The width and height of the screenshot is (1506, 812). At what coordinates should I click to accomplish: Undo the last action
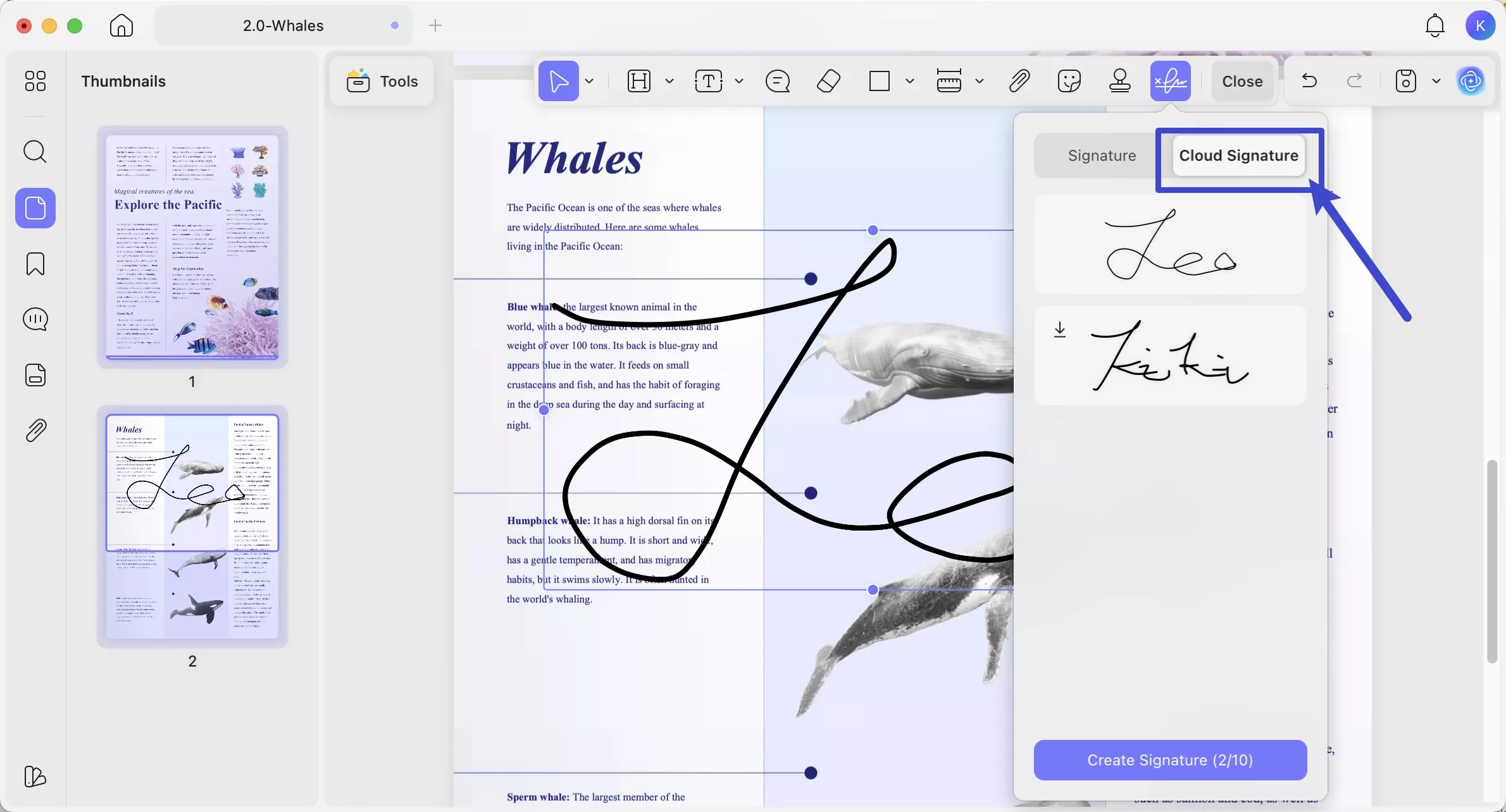(1309, 81)
